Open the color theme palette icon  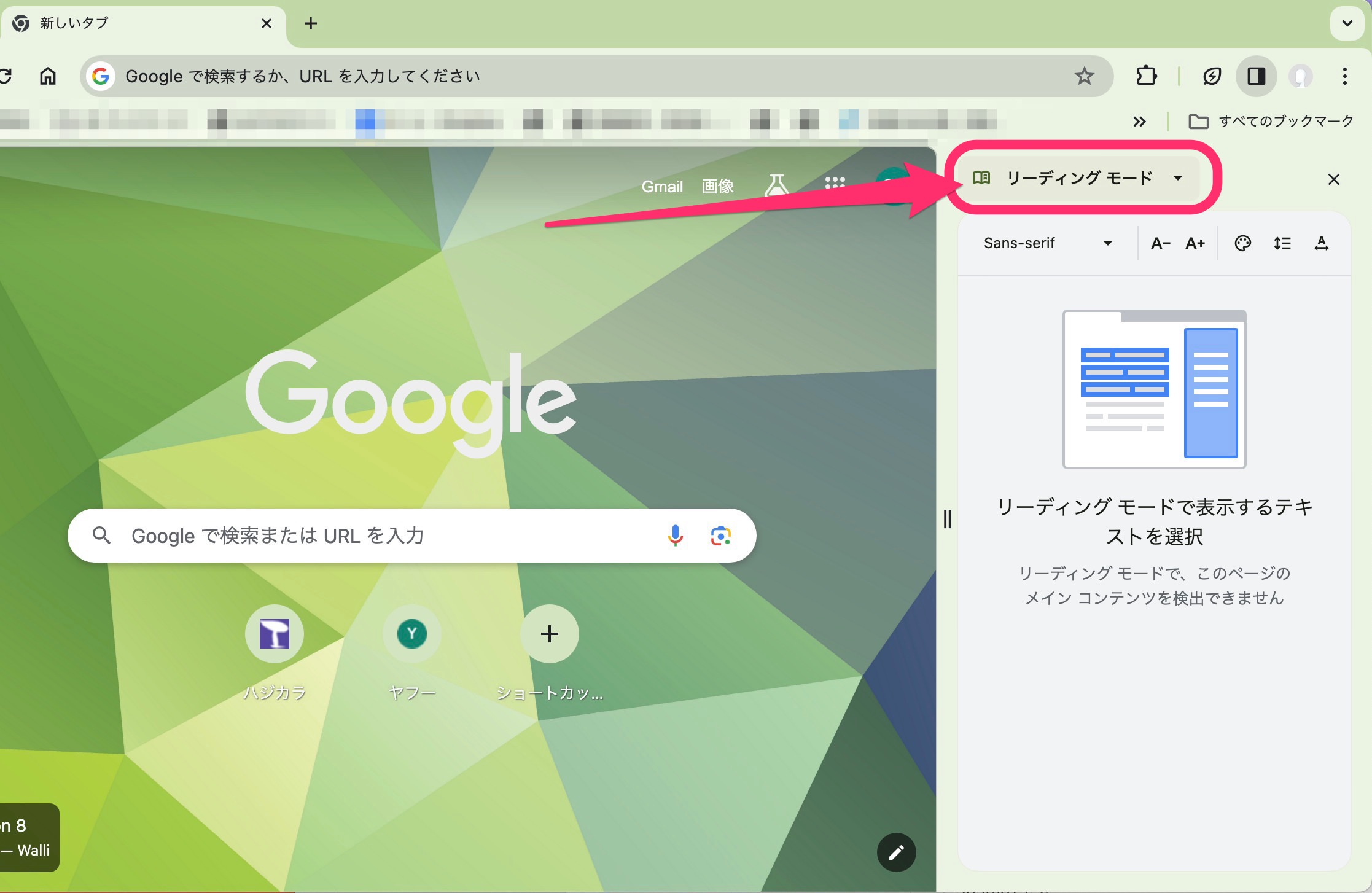(x=1242, y=244)
